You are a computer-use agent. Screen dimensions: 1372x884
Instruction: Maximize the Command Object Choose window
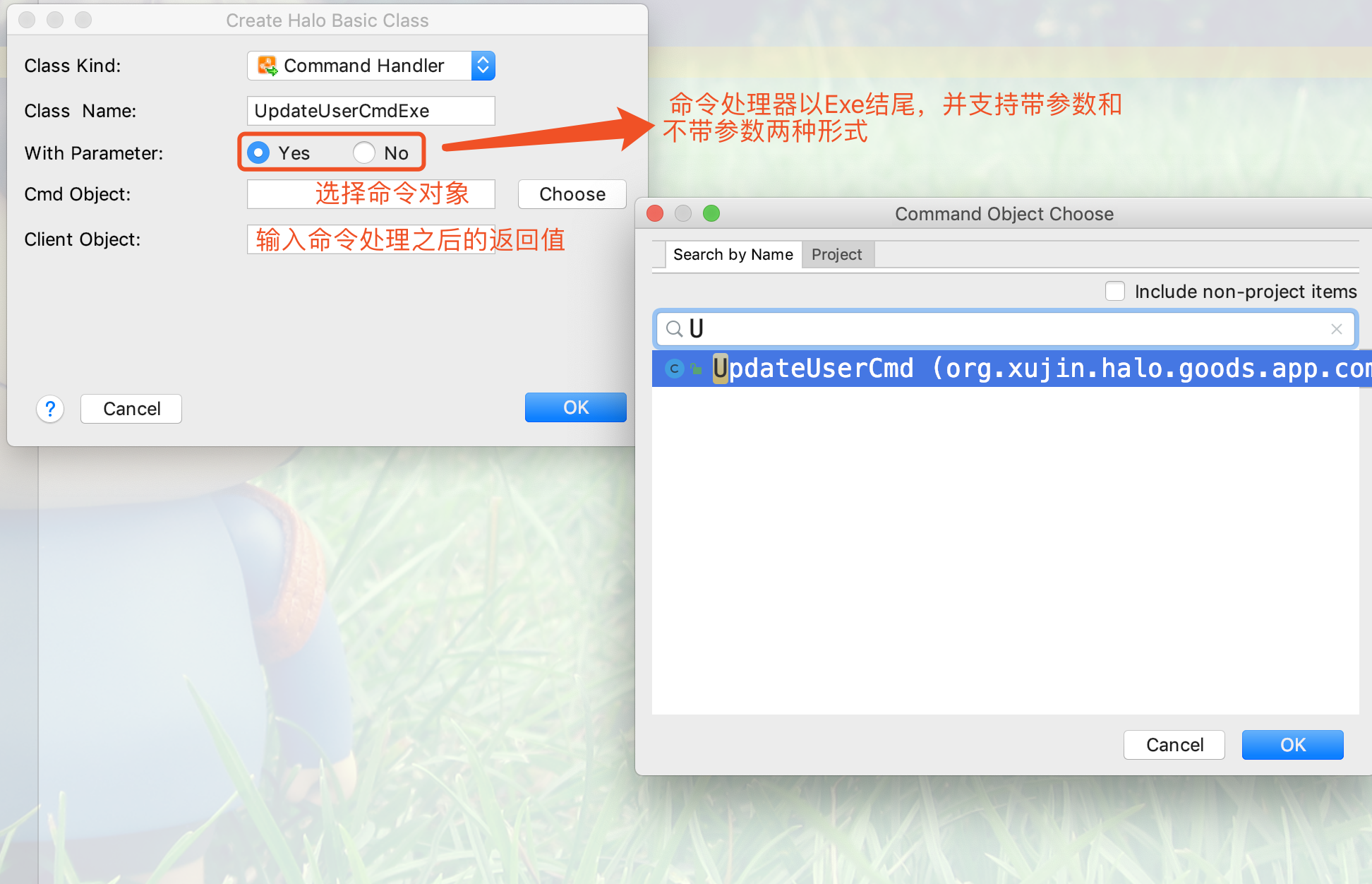(x=711, y=213)
